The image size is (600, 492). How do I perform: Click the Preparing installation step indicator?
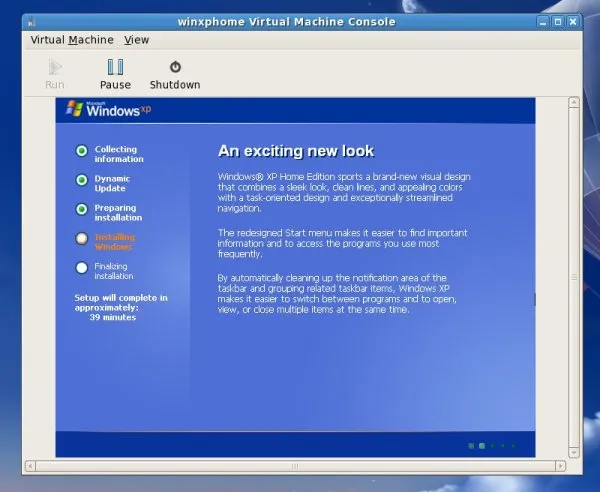tap(82, 209)
